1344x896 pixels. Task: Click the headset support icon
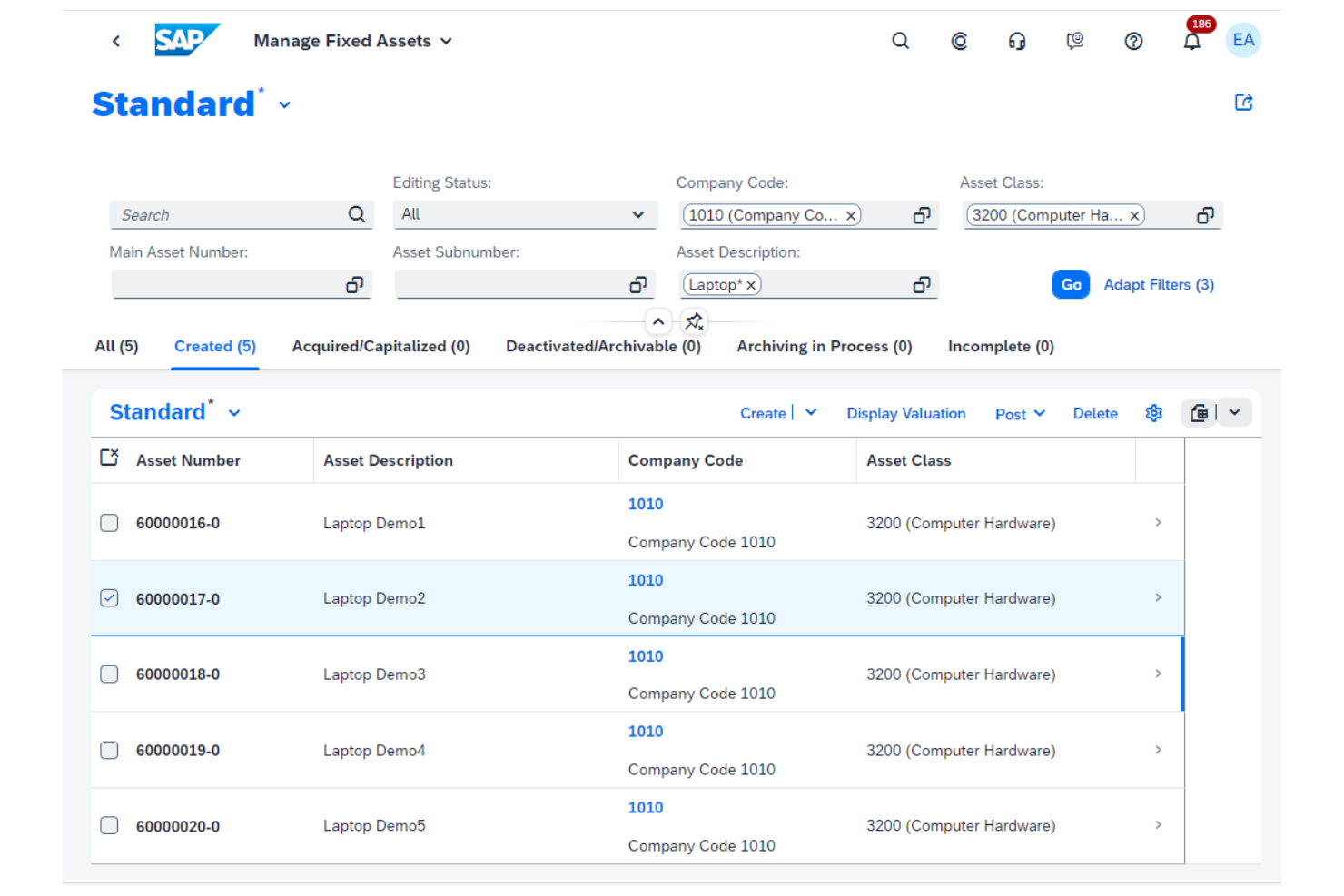coord(1017,41)
